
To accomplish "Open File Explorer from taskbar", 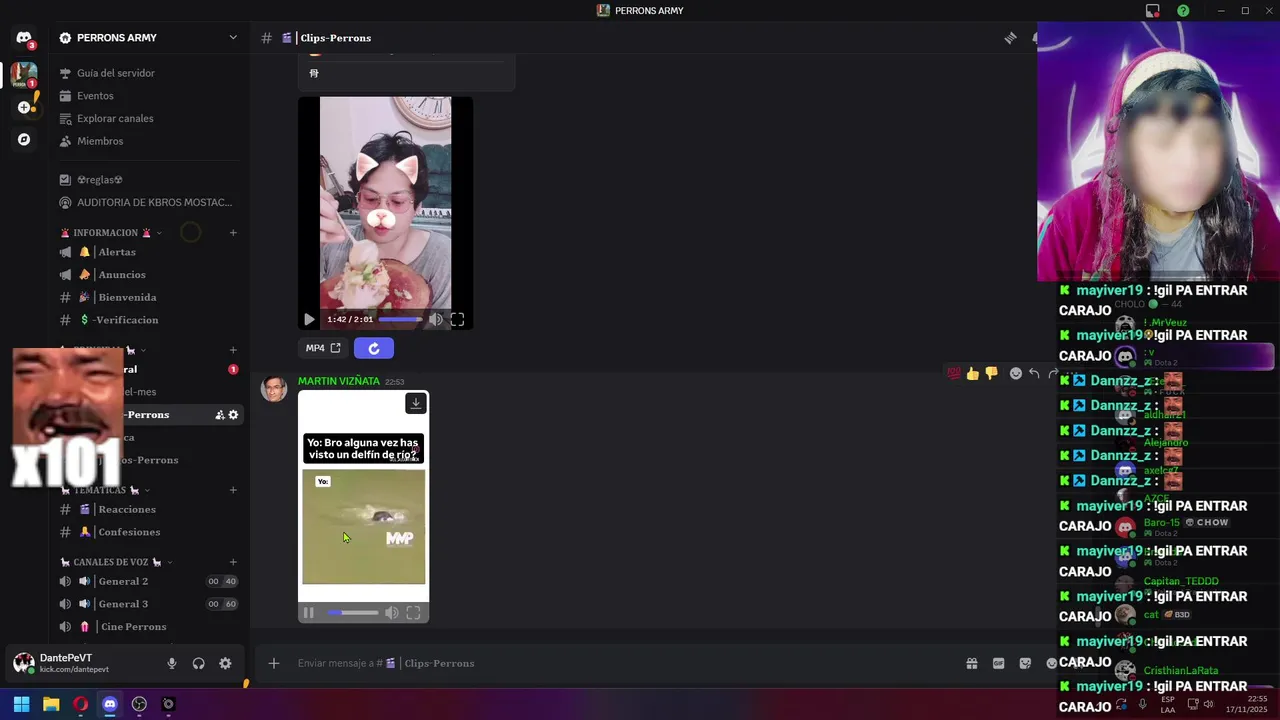I will pos(51,704).
